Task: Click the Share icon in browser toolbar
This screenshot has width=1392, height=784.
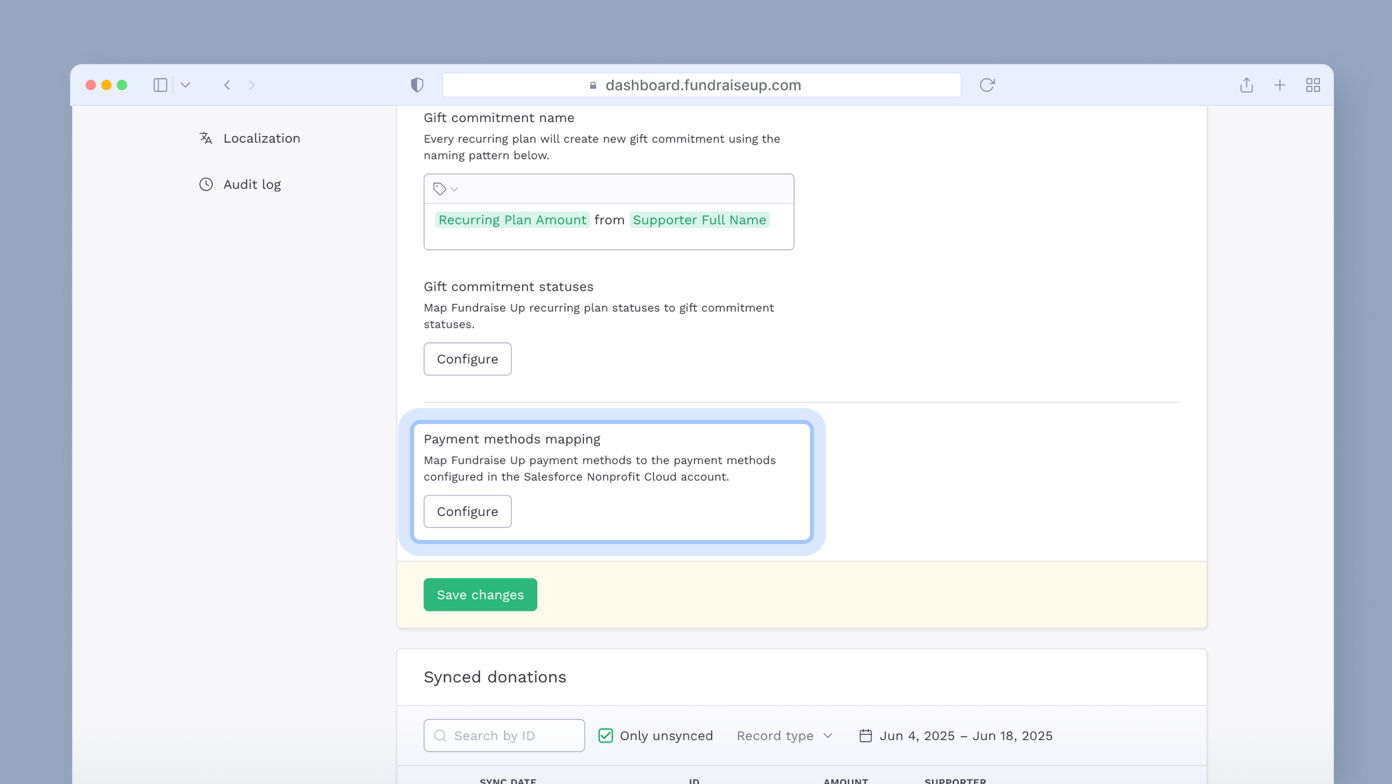Action: [1246, 85]
